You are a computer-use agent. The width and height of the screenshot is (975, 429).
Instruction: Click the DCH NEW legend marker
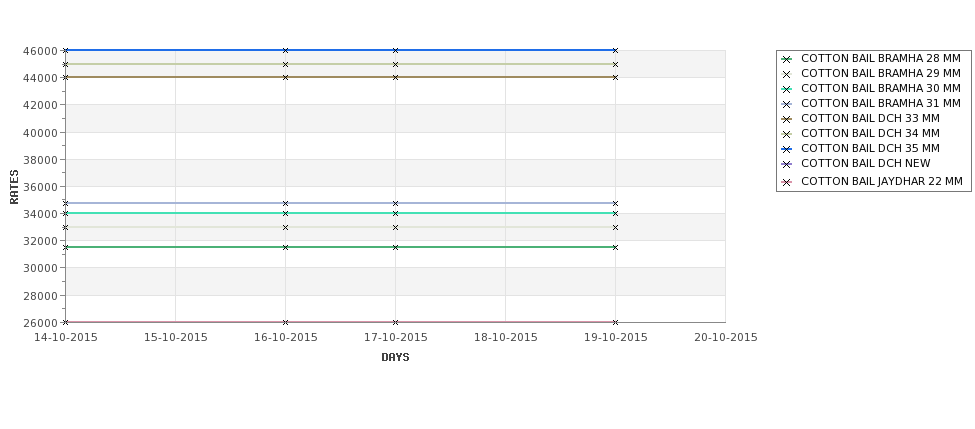click(786, 164)
